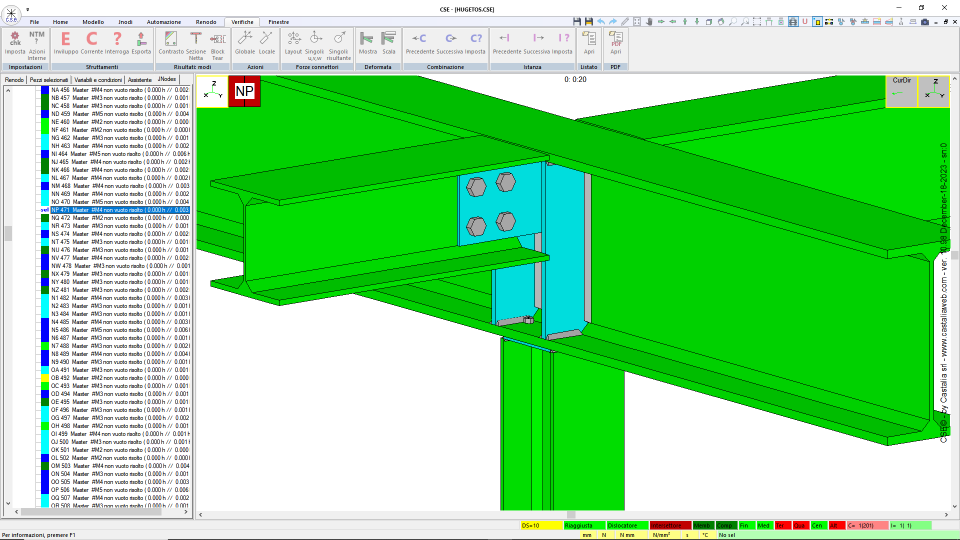Click the Imposta chk settings icon

[15, 43]
